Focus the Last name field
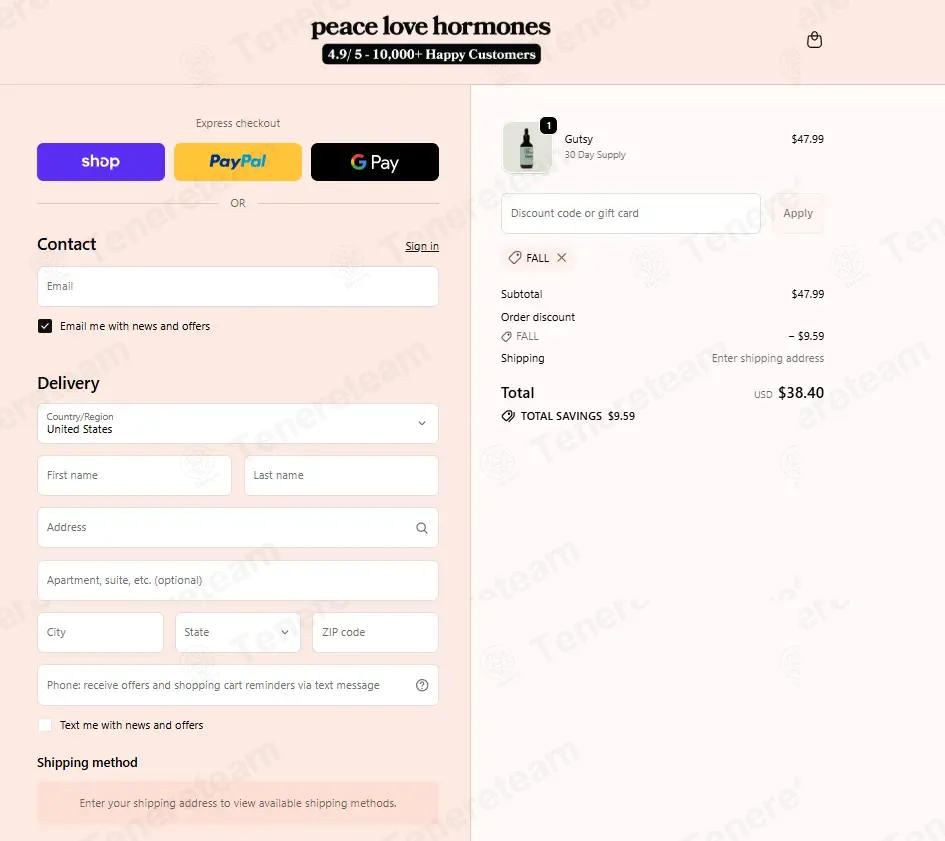Image resolution: width=945 pixels, height=841 pixels. [x=341, y=475]
